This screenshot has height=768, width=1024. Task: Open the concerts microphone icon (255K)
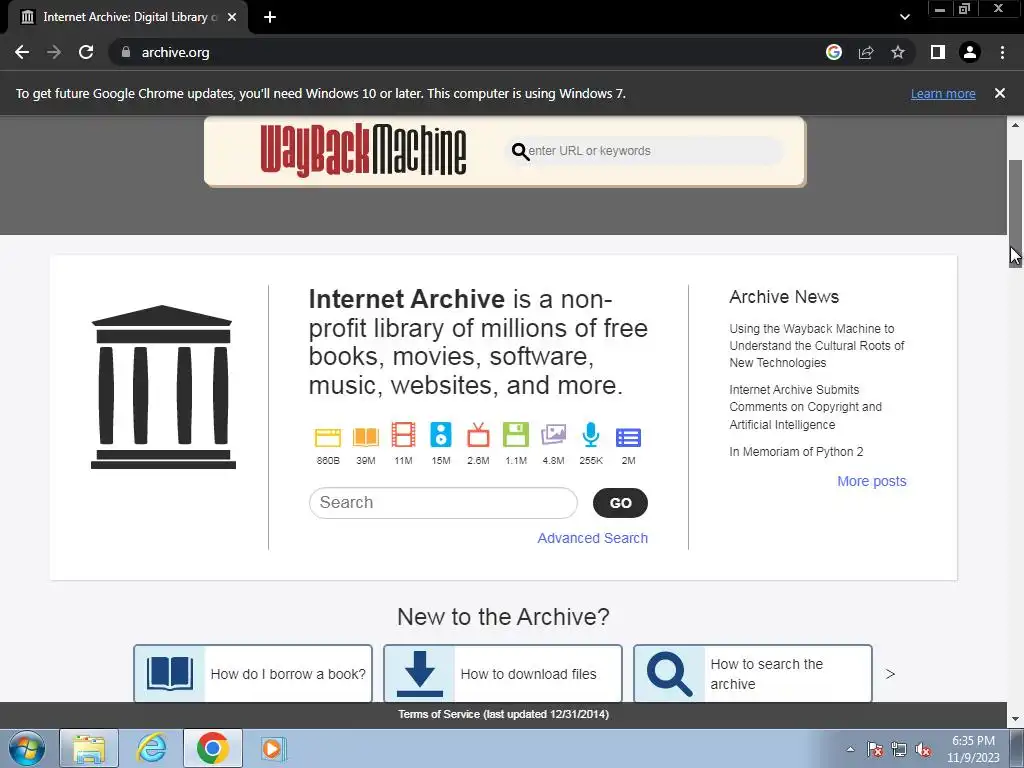(x=591, y=435)
